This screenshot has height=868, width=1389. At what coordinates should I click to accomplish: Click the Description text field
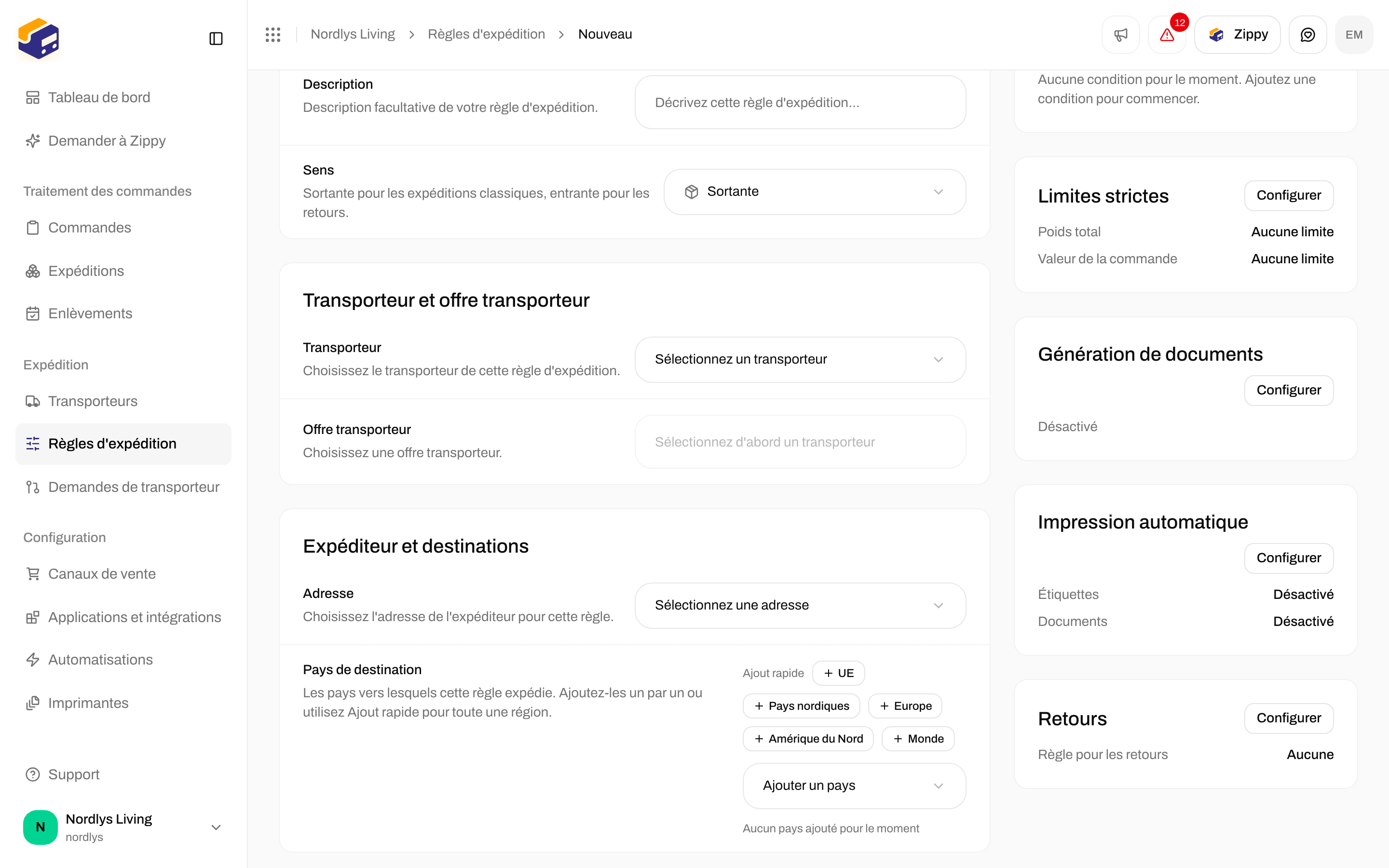coord(800,102)
